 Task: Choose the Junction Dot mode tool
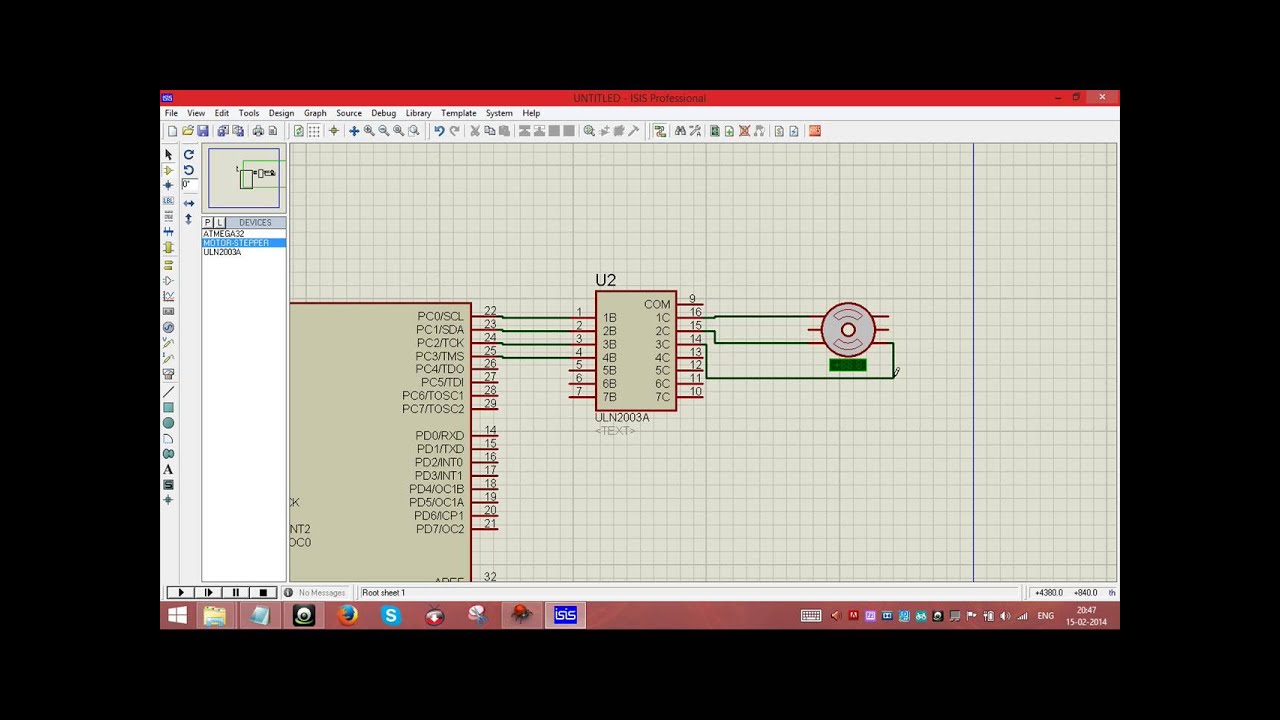pos(168,185)
